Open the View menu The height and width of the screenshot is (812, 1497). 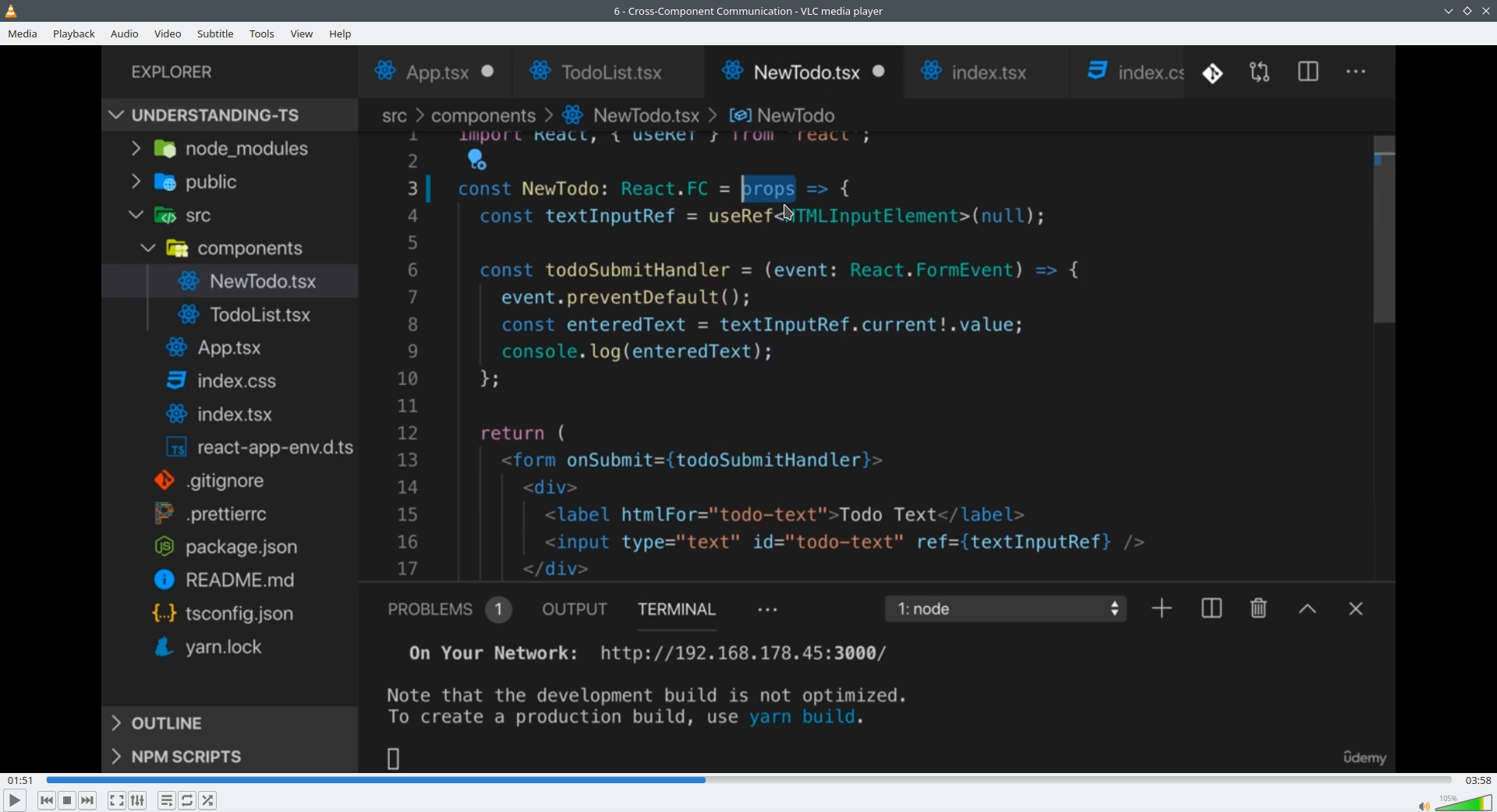302,34
